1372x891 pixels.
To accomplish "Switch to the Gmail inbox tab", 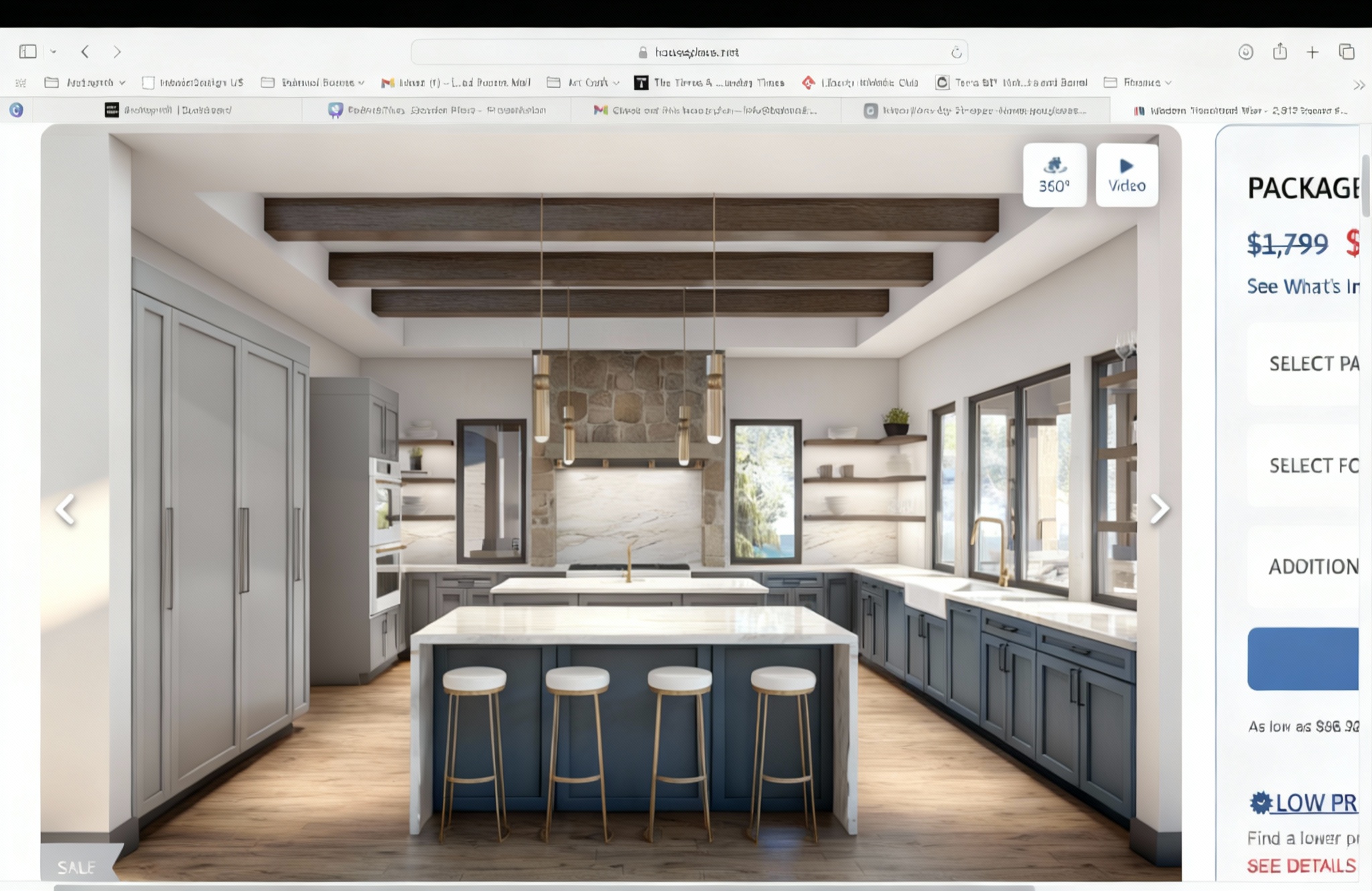I will tap(706, 110).
